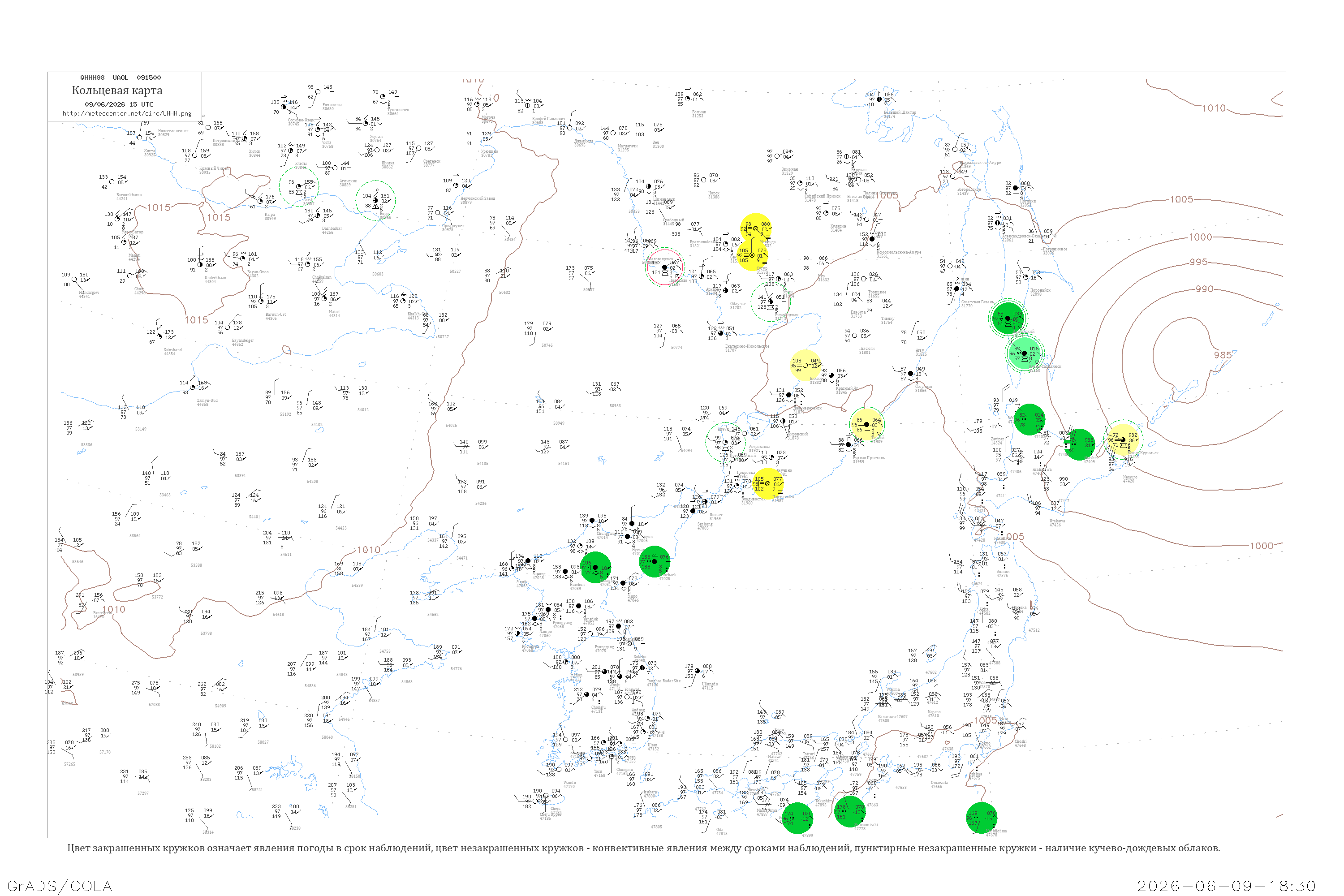
Task: Click the station name "Nemuro"
Action: 1130,477
